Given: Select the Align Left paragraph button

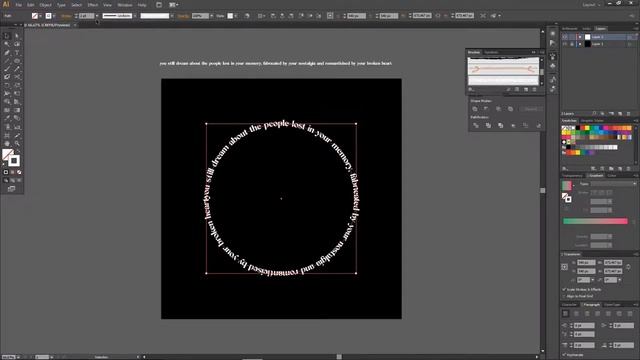Looking at the screenshot, I should point(565,313).
